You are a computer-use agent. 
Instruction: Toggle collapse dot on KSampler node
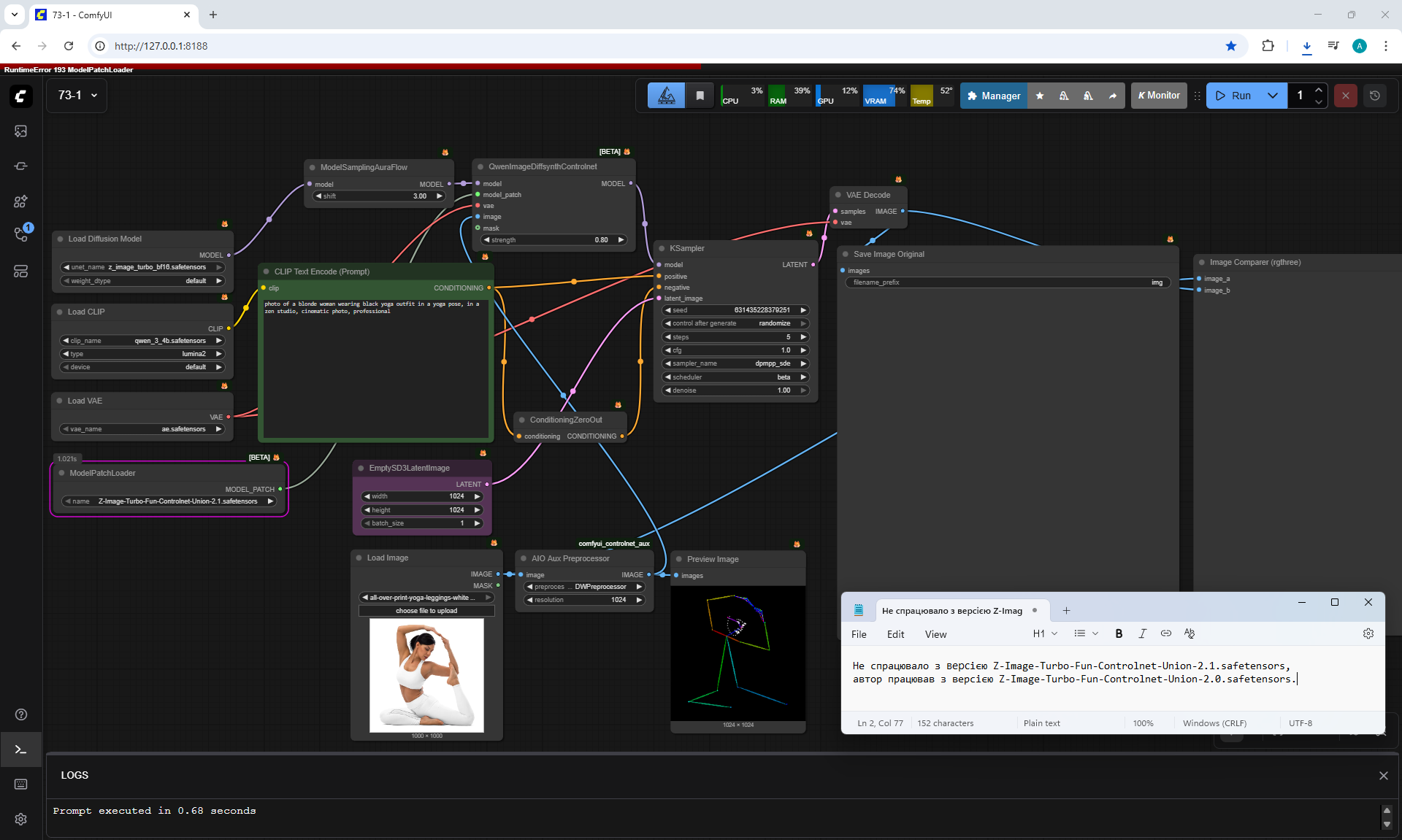[662, 248]
